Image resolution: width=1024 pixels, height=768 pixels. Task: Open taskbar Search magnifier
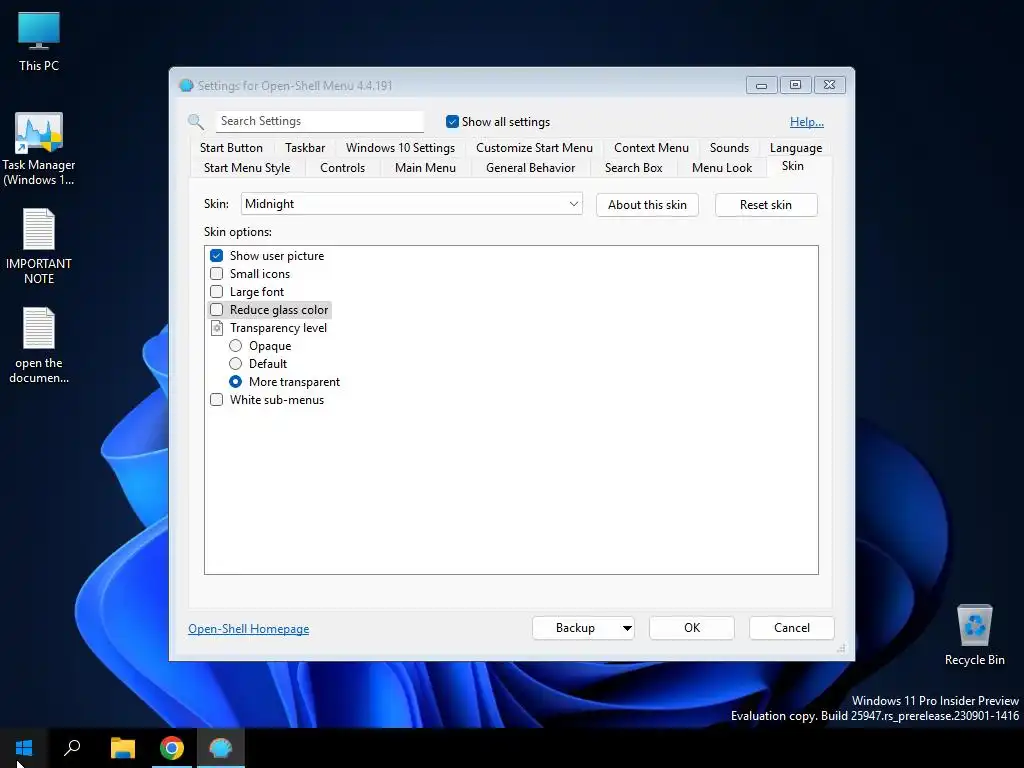[x=72, y=748]
